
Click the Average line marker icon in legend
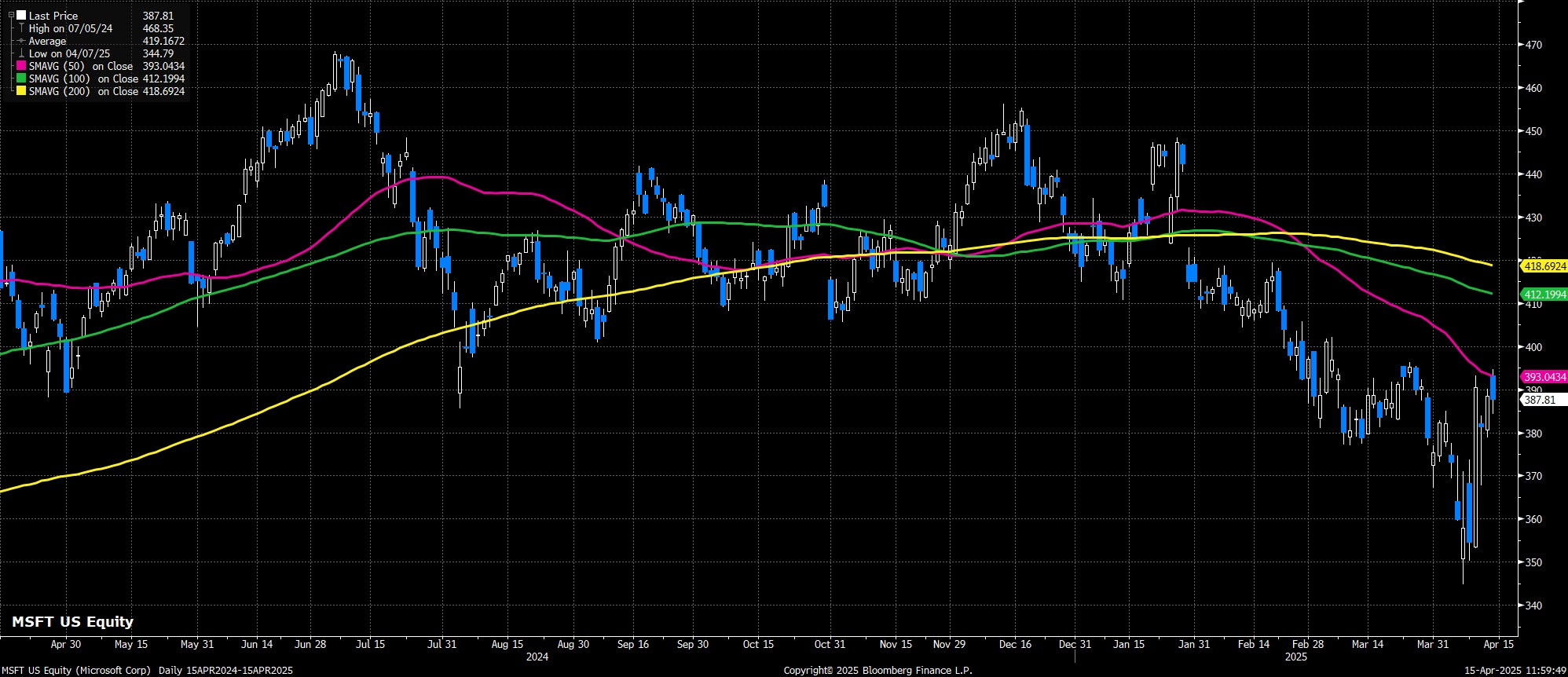21,41
